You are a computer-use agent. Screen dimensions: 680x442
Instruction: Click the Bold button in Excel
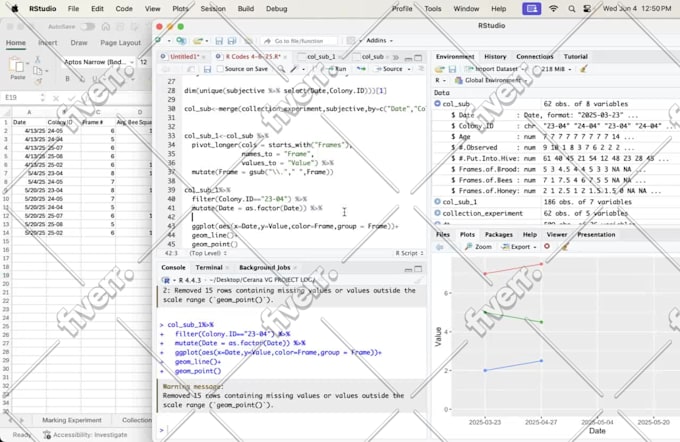(x=67, y=79)
